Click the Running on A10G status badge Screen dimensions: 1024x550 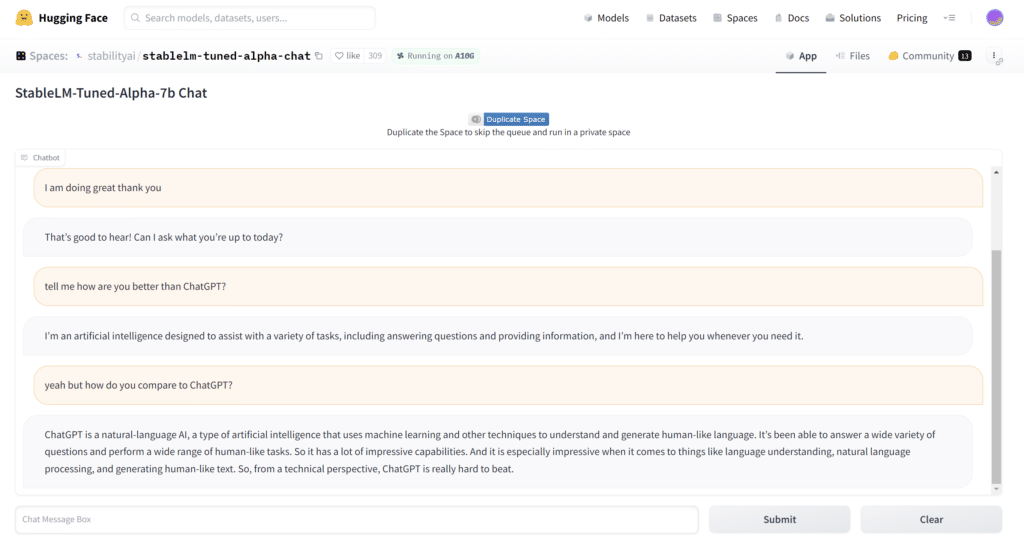436,56
